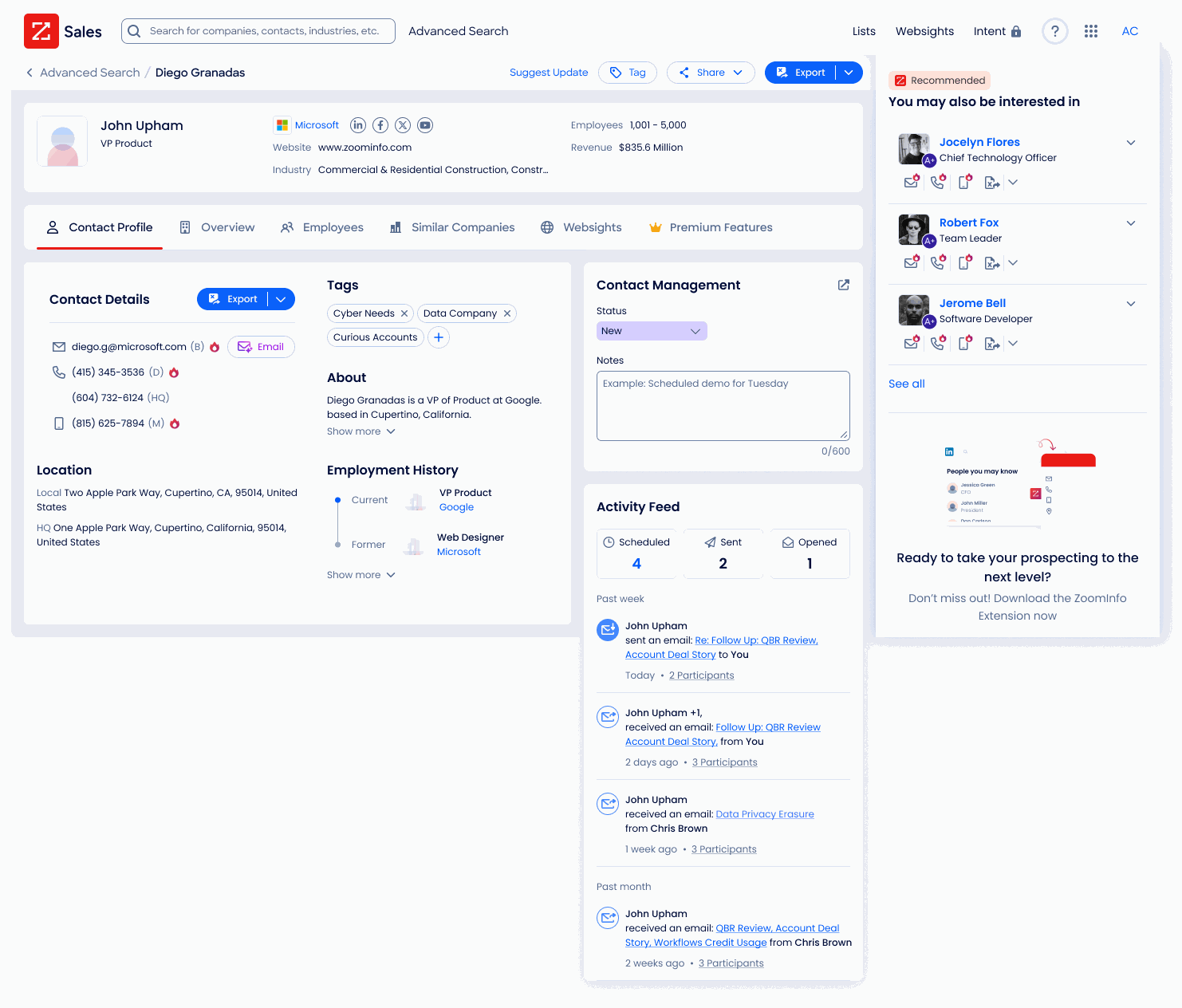Switch to the Premium Features tab
Image resolution: width=1182 pixels, height=1008 pixels.
tap(711, 227)
